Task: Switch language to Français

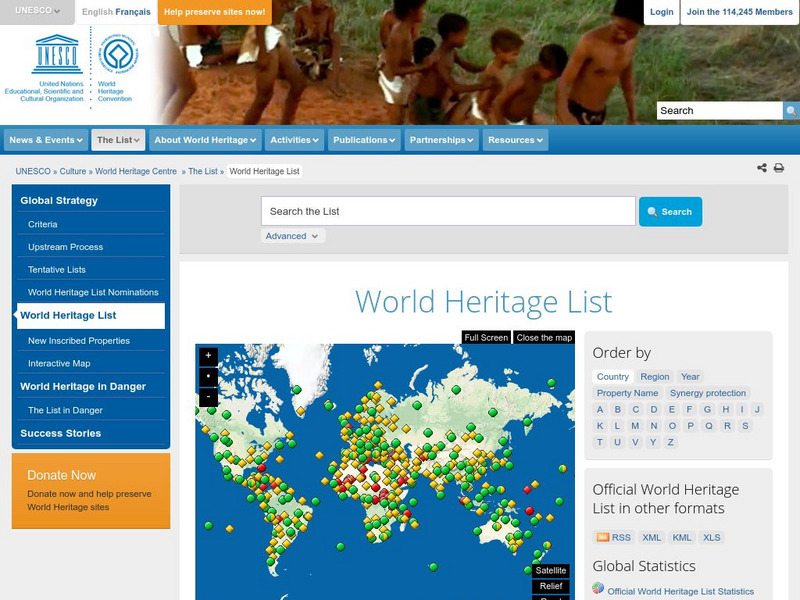Action: click(x=133, y=12)
